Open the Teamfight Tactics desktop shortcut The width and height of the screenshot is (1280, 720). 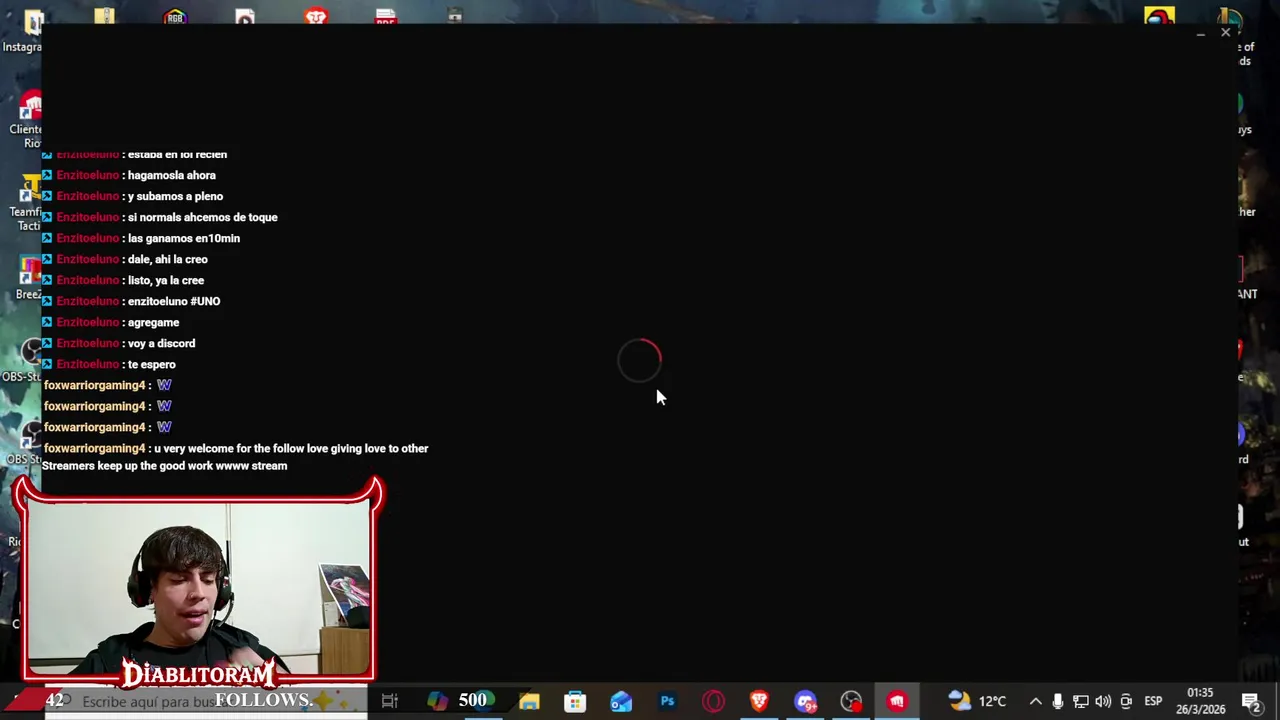coord(28,204)
